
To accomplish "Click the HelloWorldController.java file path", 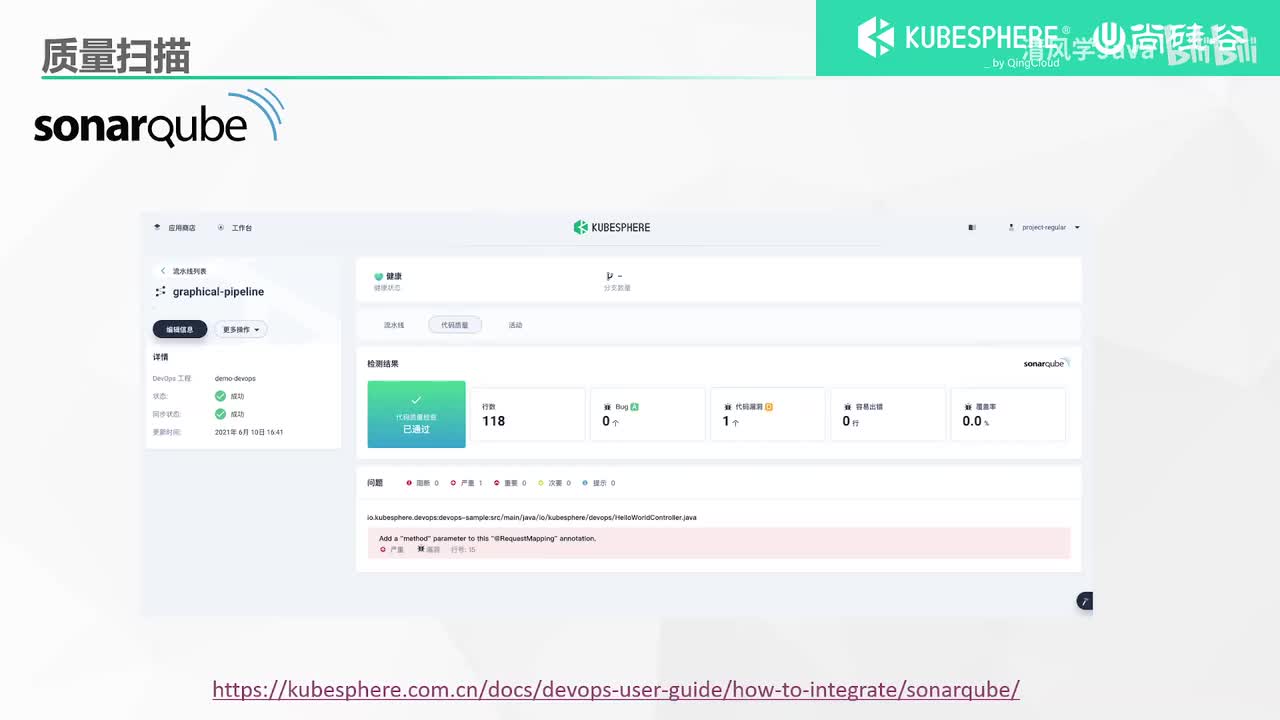I will 532,518.
